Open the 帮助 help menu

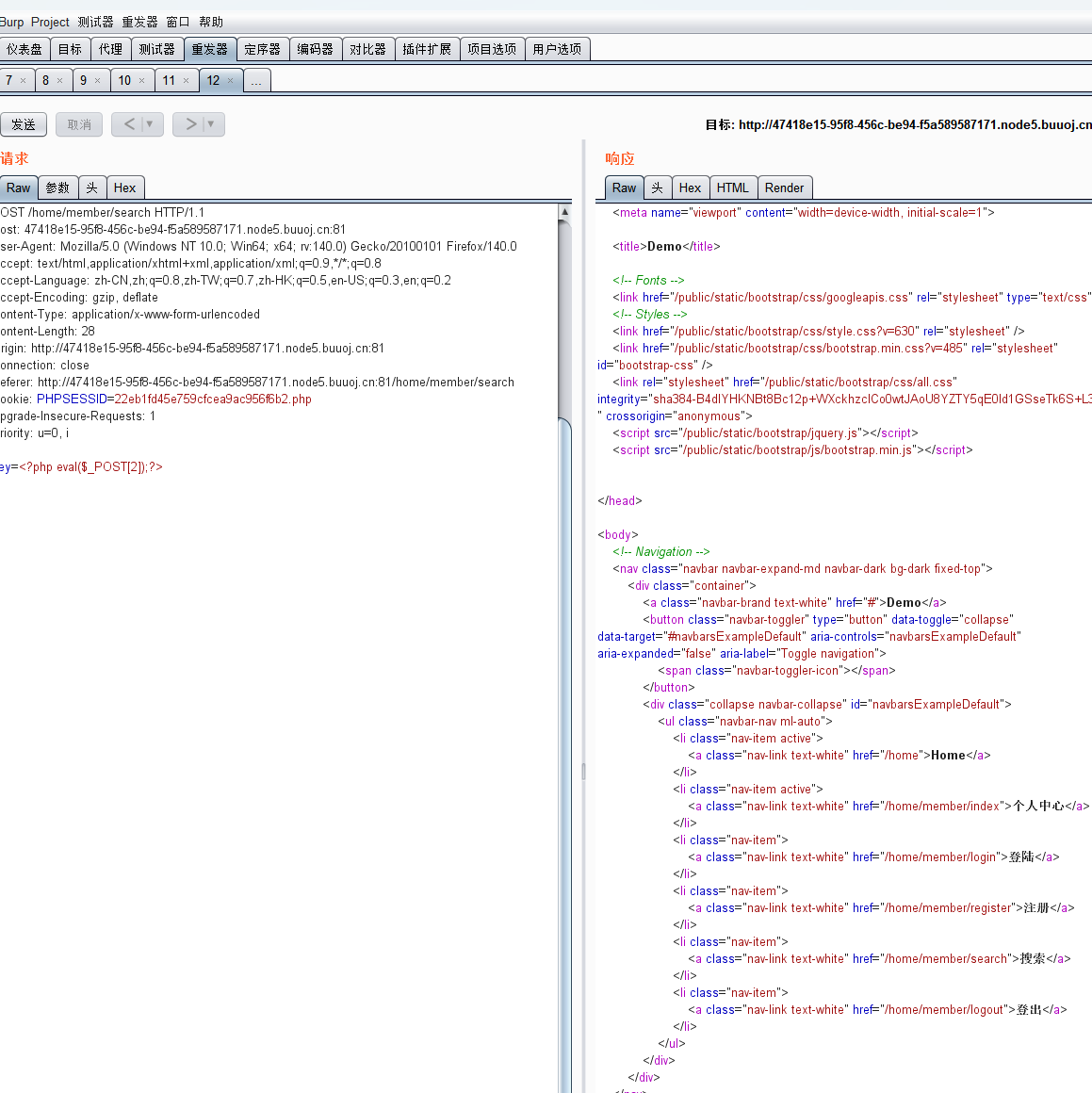(x=211, y=22)
